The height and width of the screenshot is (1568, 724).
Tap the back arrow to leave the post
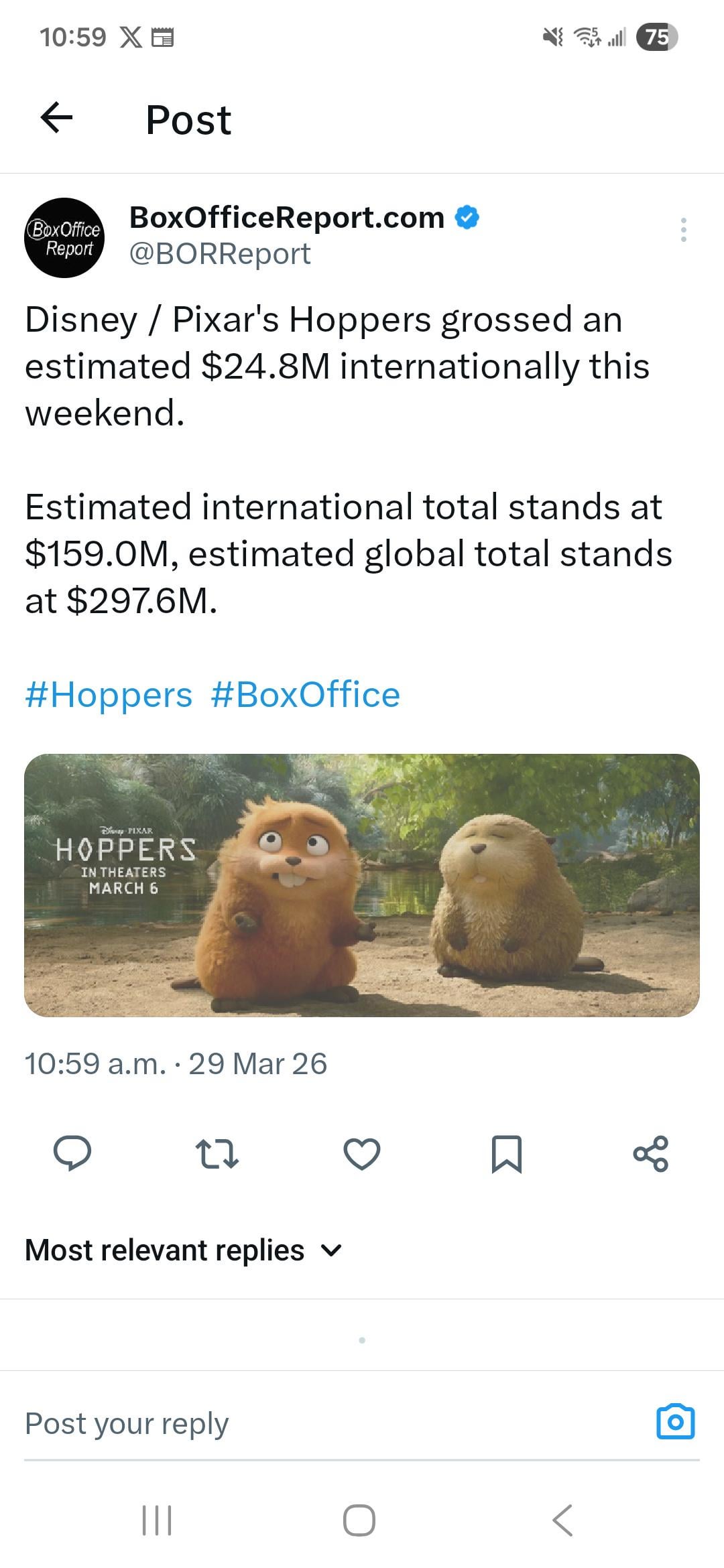pos(57,119)
